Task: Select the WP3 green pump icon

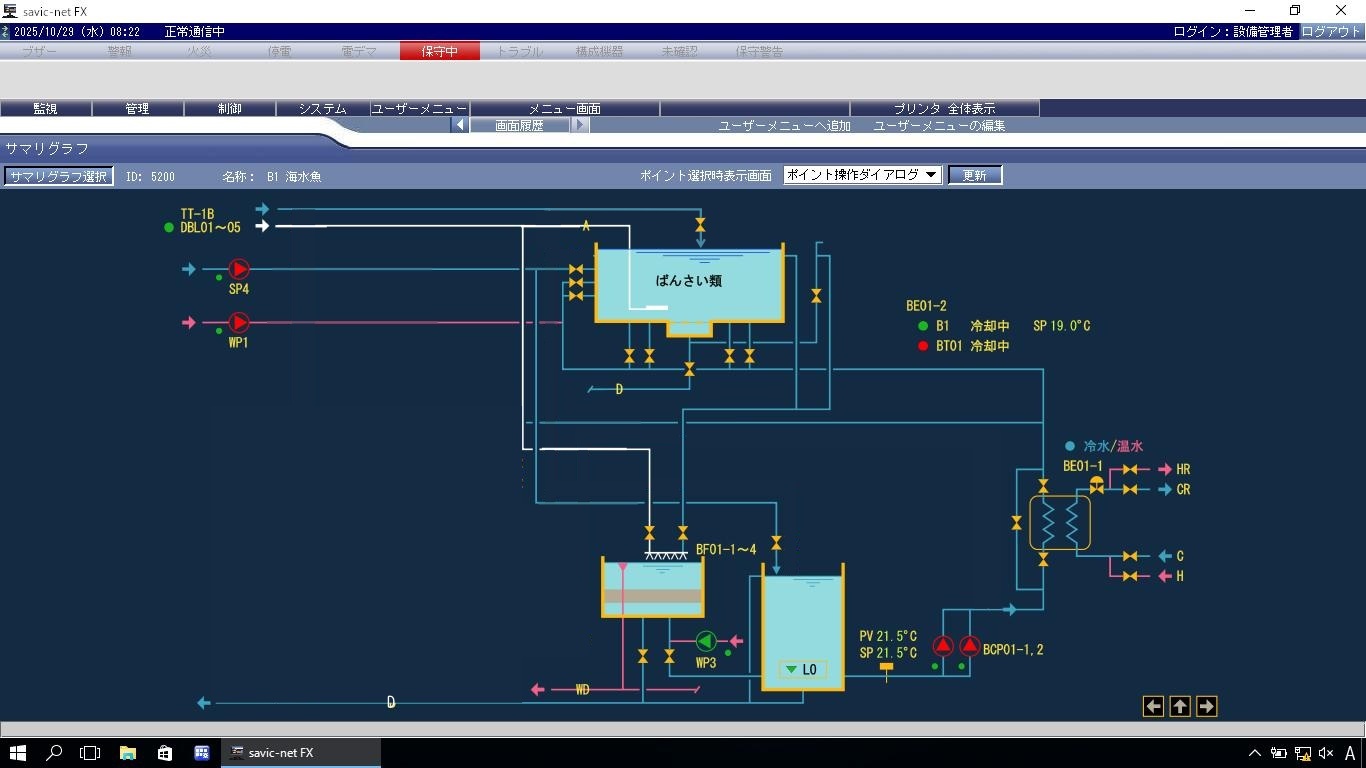Action: [706, 641]
